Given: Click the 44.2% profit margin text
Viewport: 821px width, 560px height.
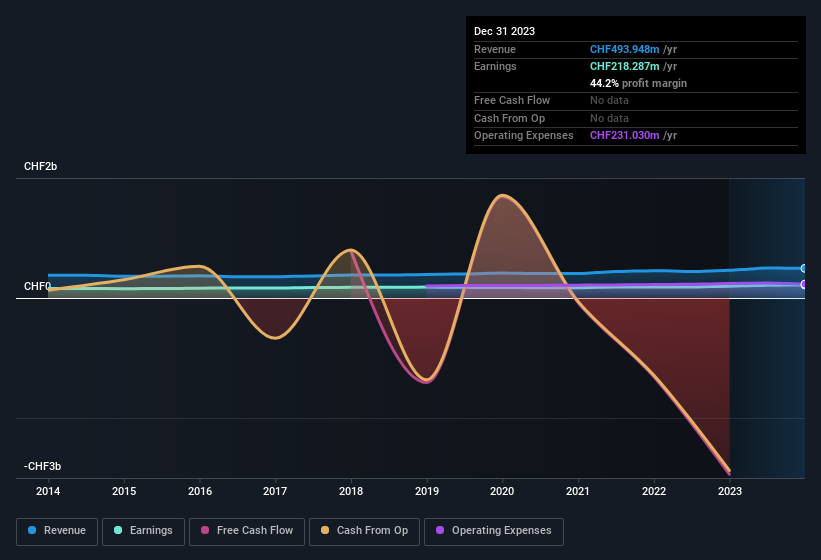Looking at the screenshot, I should pyautogui.click(x=638, y=83).
